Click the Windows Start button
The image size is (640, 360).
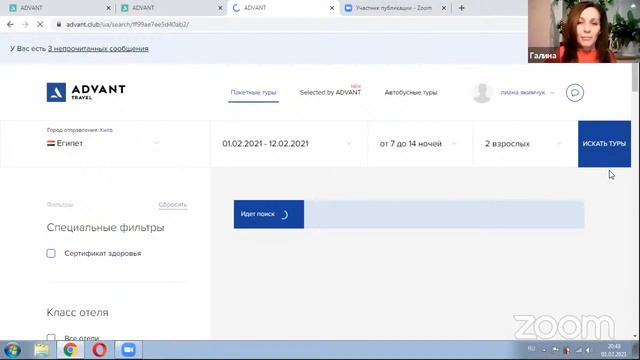click(13, 350)
